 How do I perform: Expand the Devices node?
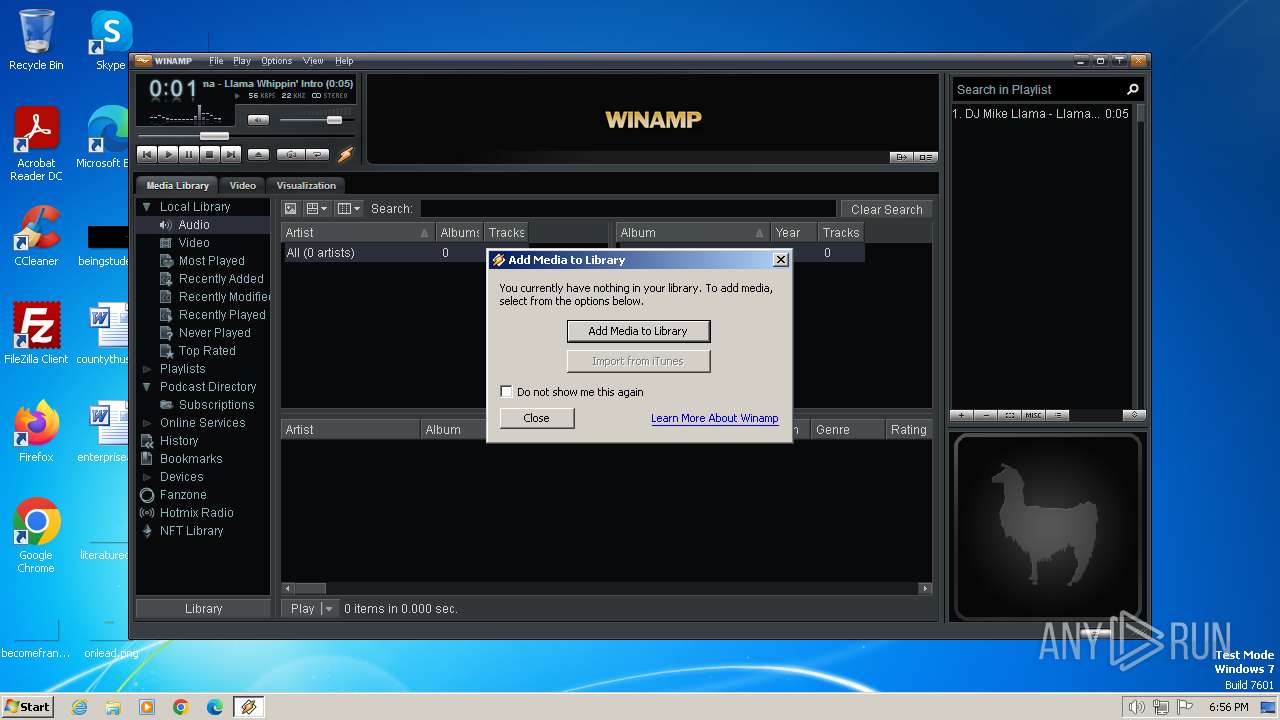[147, 477]
